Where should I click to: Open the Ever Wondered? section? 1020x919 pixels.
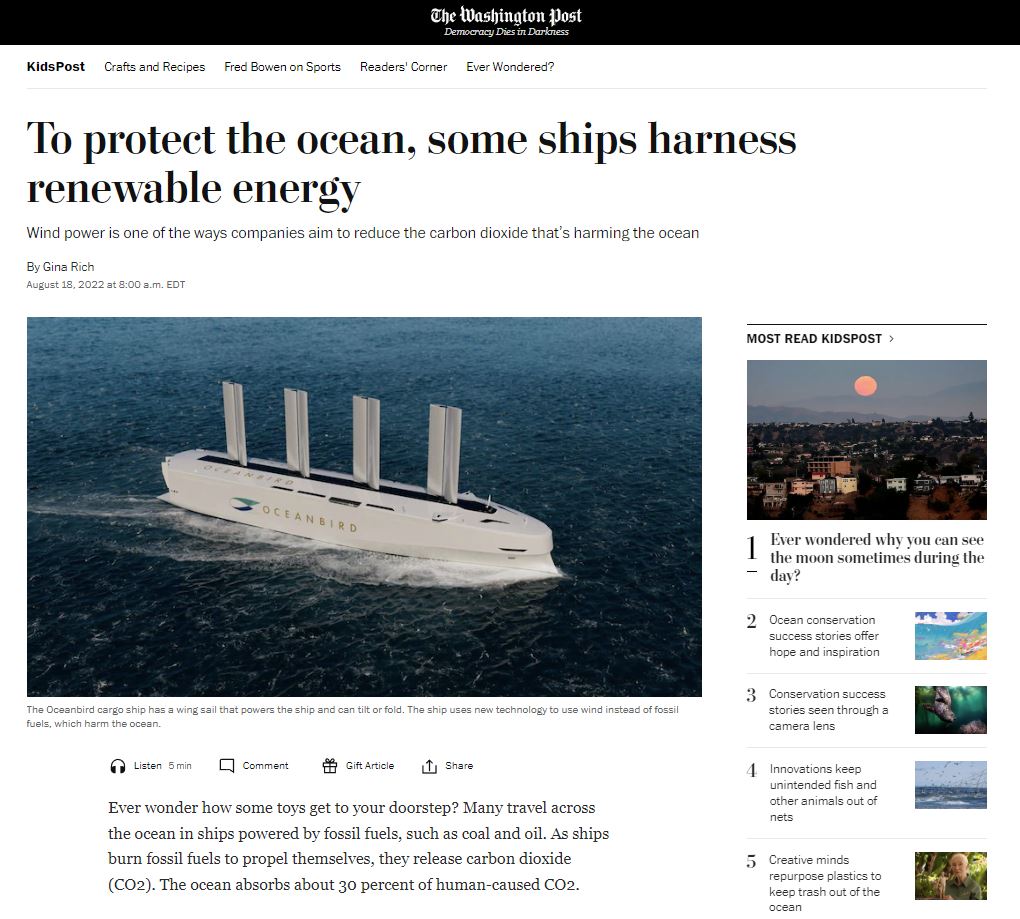click(x=510, y=66)
